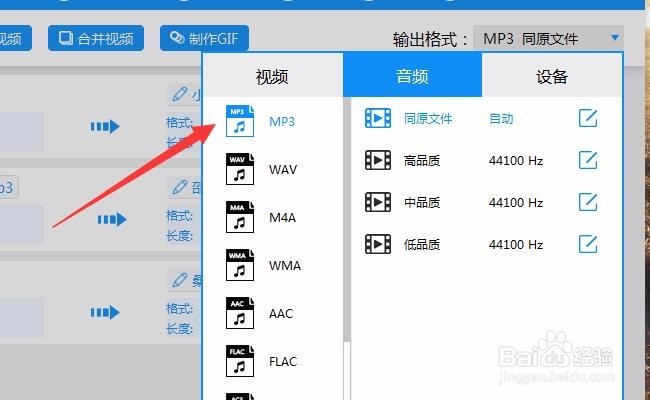Select the 低品质 quality preset
Image resolution: width=650 pixels, height=400 pixels.
(x=422, y=245)
